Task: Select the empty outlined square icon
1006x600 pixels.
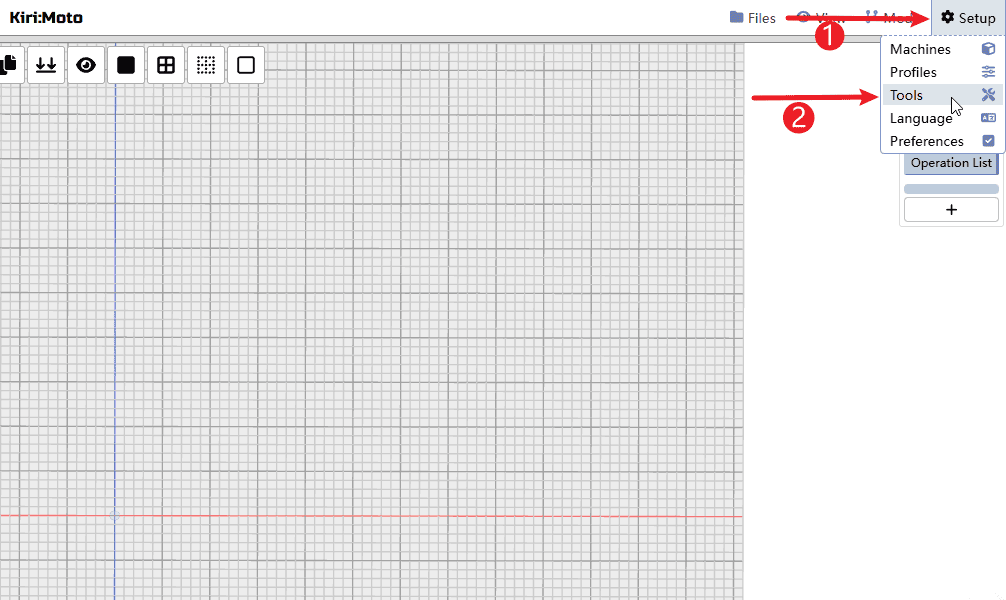Action: (x=246, y=65)
